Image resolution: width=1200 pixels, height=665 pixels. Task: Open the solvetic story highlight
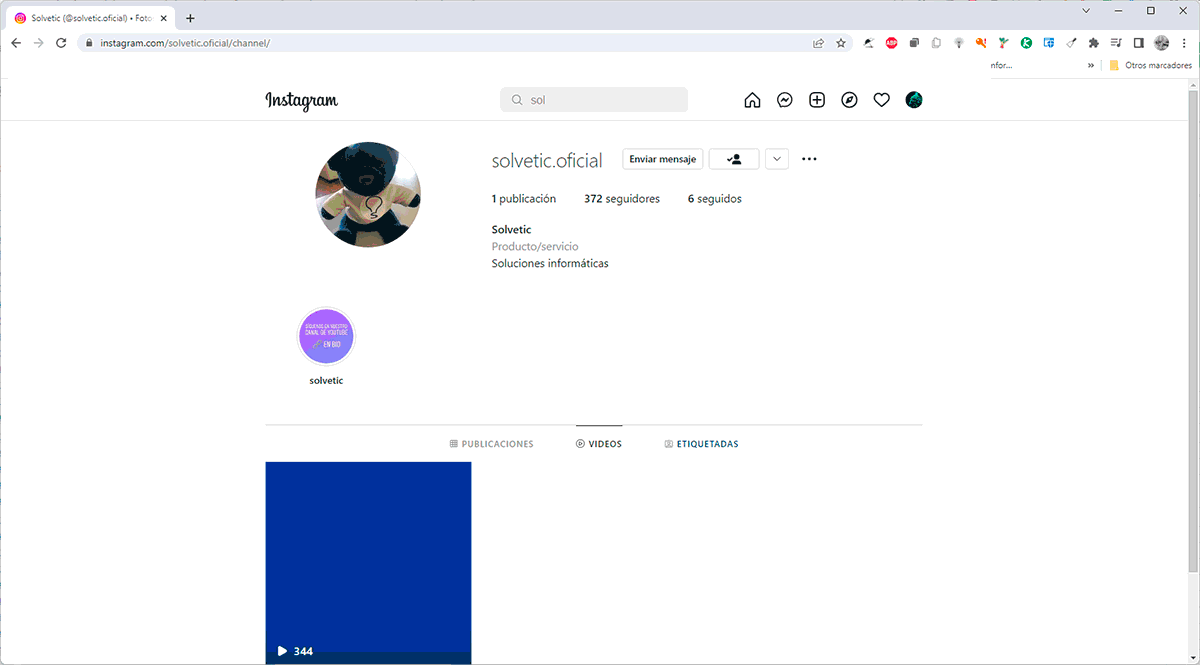(326, 337)
